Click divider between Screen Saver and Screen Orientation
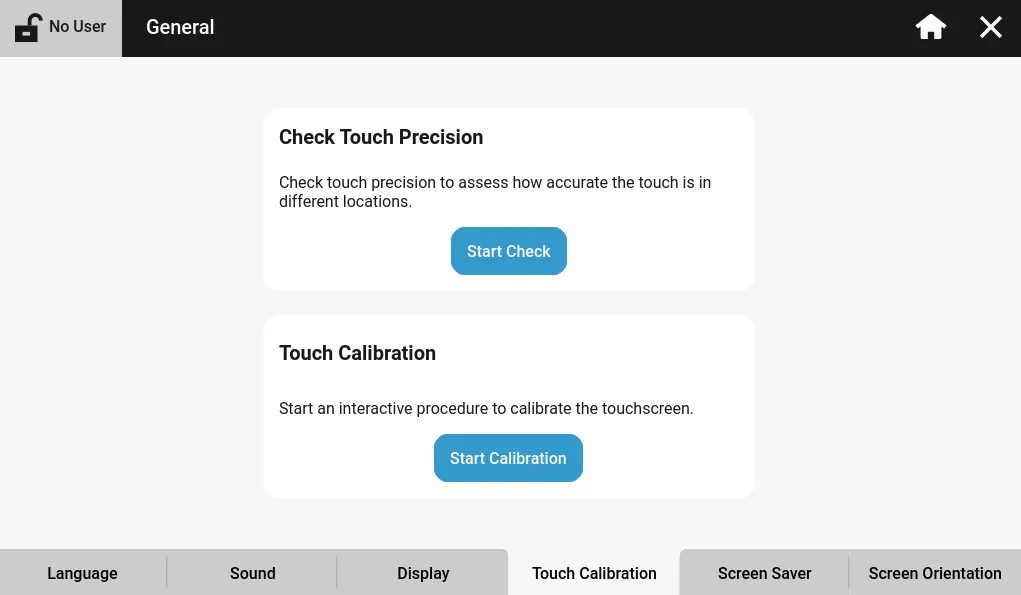 tap(849, 573)
